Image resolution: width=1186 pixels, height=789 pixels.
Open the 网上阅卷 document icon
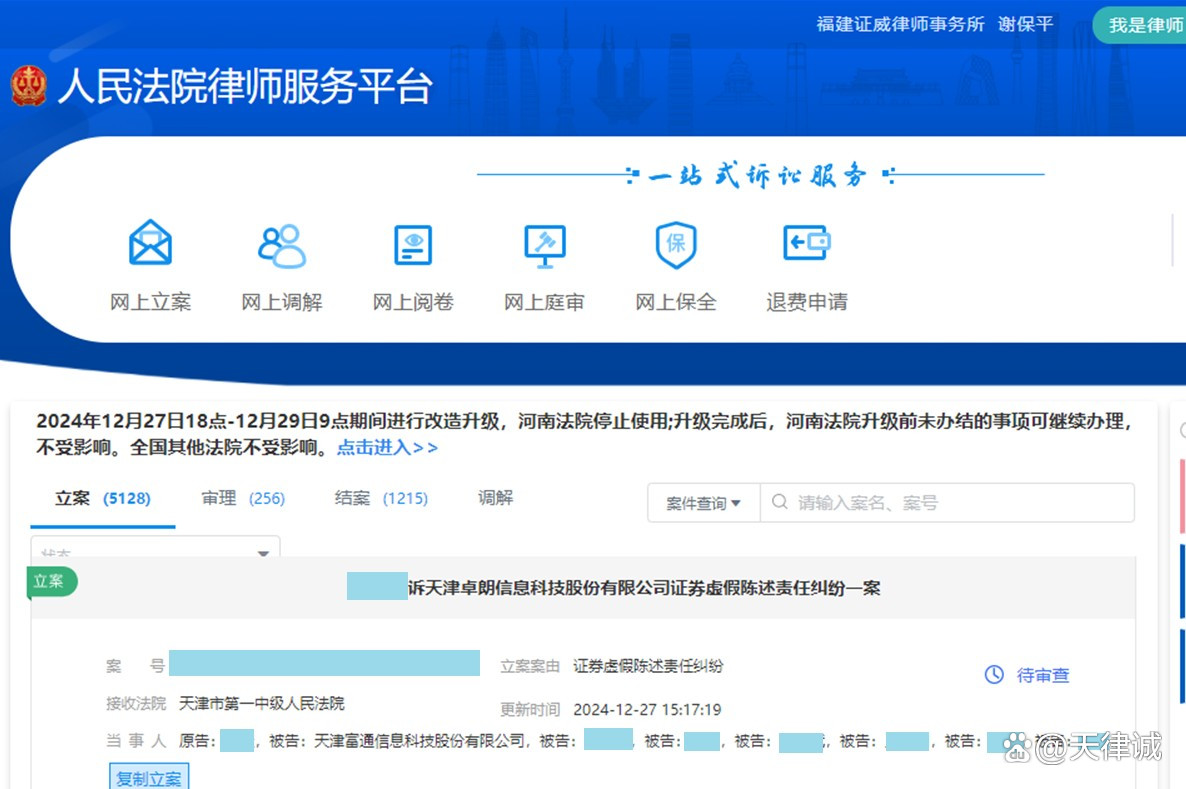coord(413,244)
